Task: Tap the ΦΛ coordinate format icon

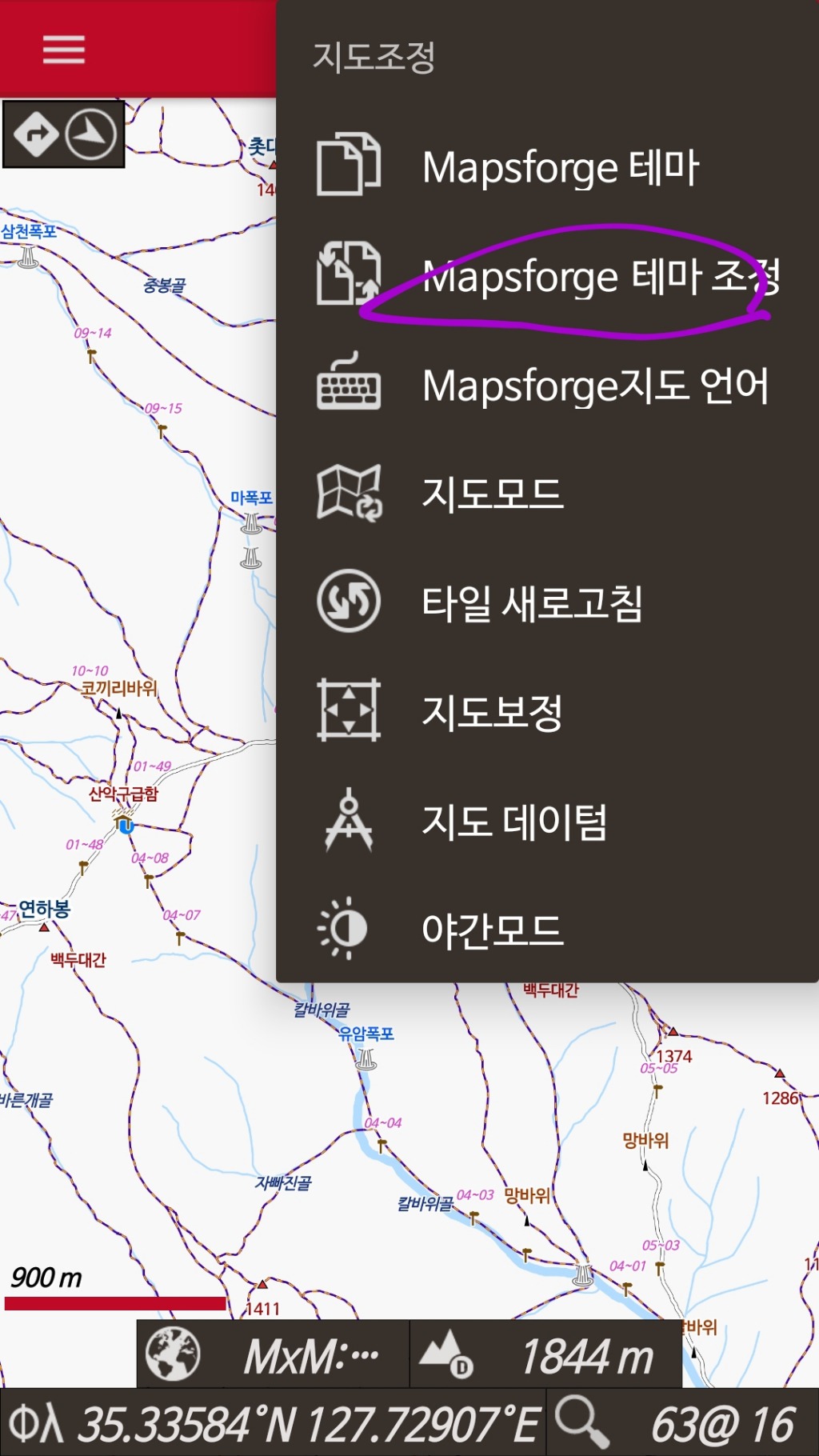Action: click(x=35, y=1425)
